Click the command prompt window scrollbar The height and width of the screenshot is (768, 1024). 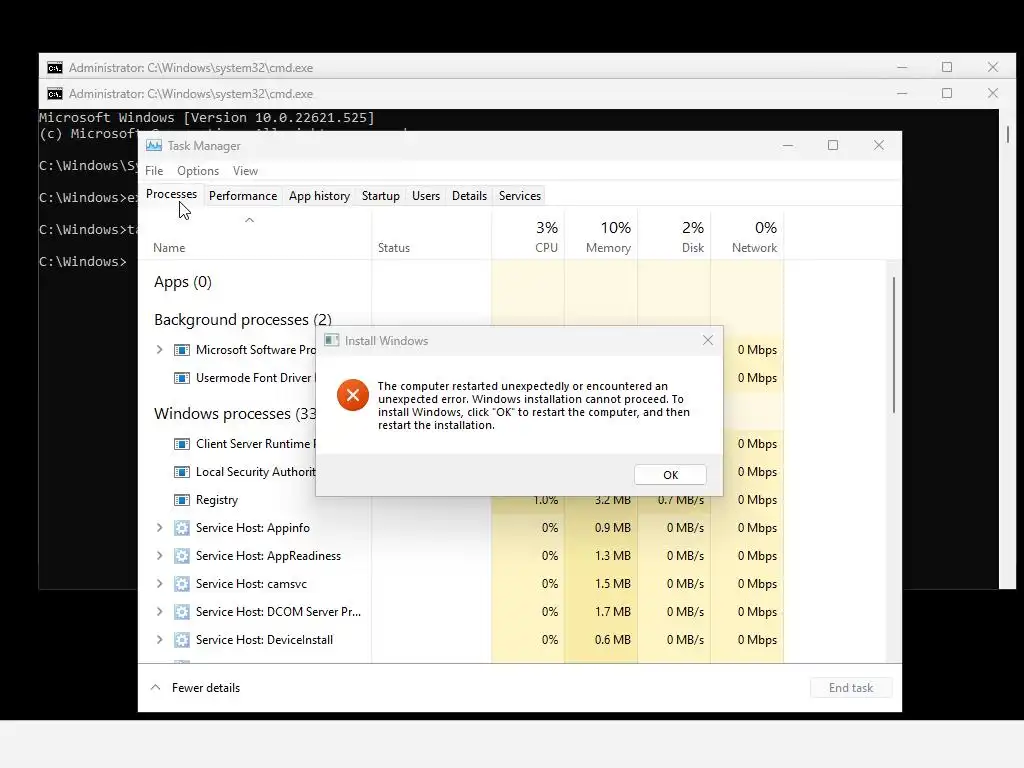1008,134
